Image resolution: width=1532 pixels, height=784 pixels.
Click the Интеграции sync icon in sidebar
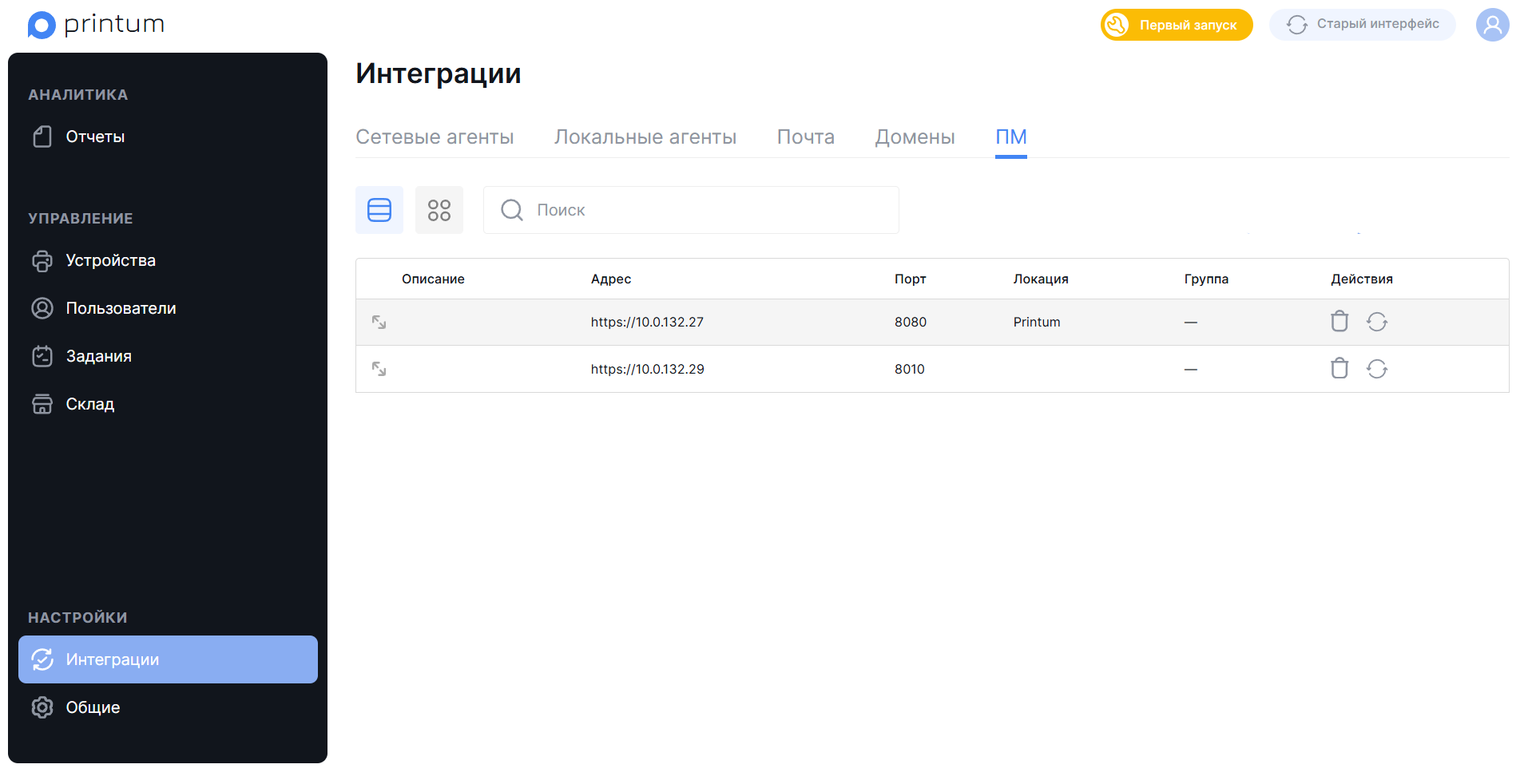[x=42, y=659]
